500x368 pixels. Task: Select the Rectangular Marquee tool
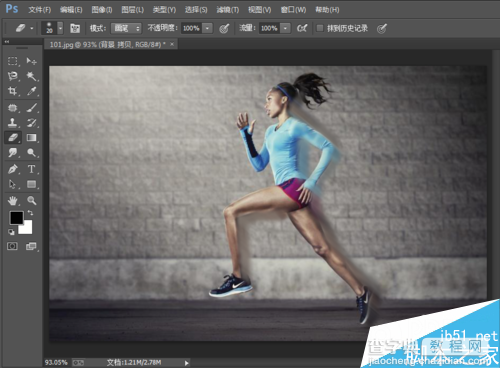click(13, 61)
